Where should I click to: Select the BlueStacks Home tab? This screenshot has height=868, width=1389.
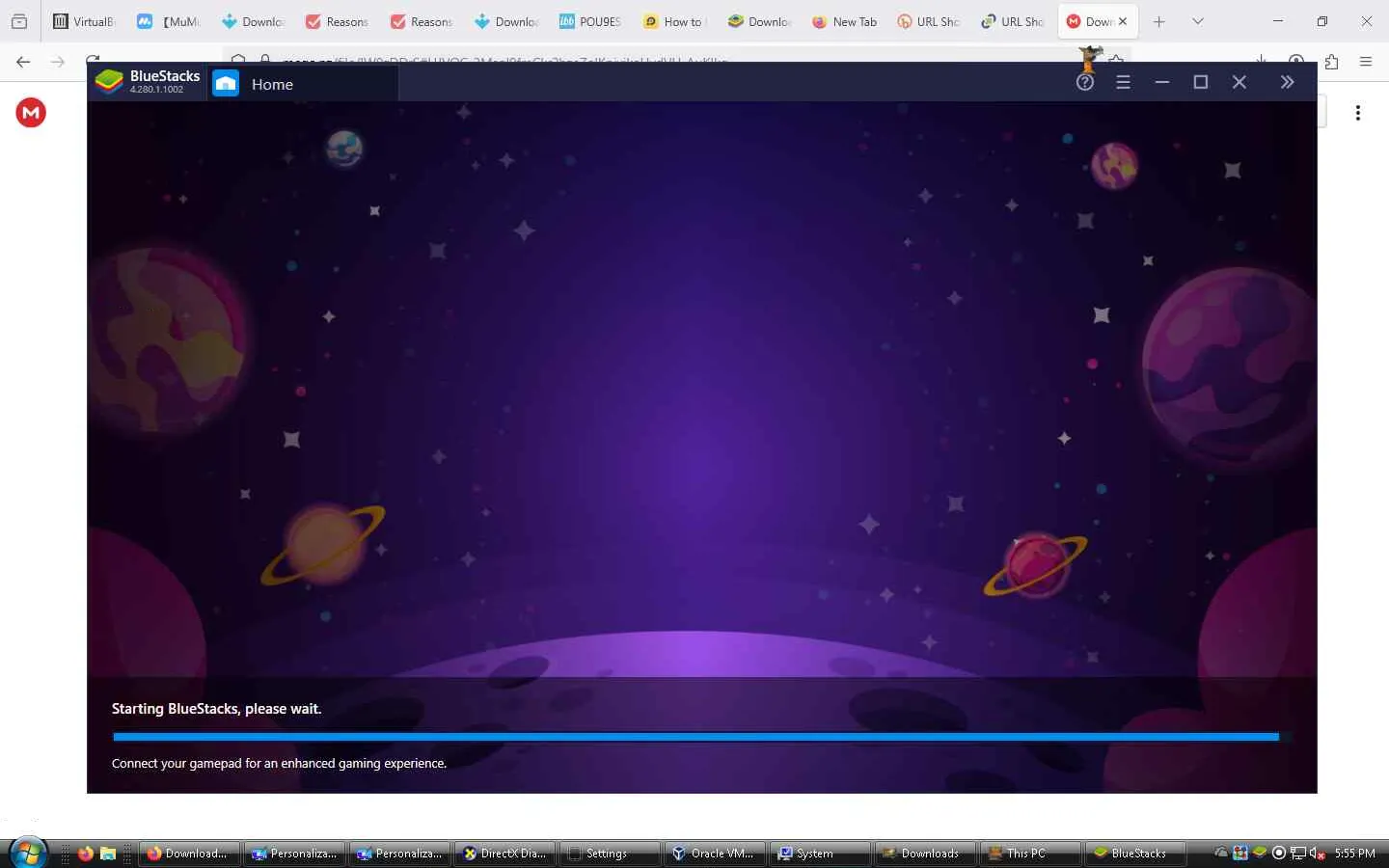tap(302, 84)
